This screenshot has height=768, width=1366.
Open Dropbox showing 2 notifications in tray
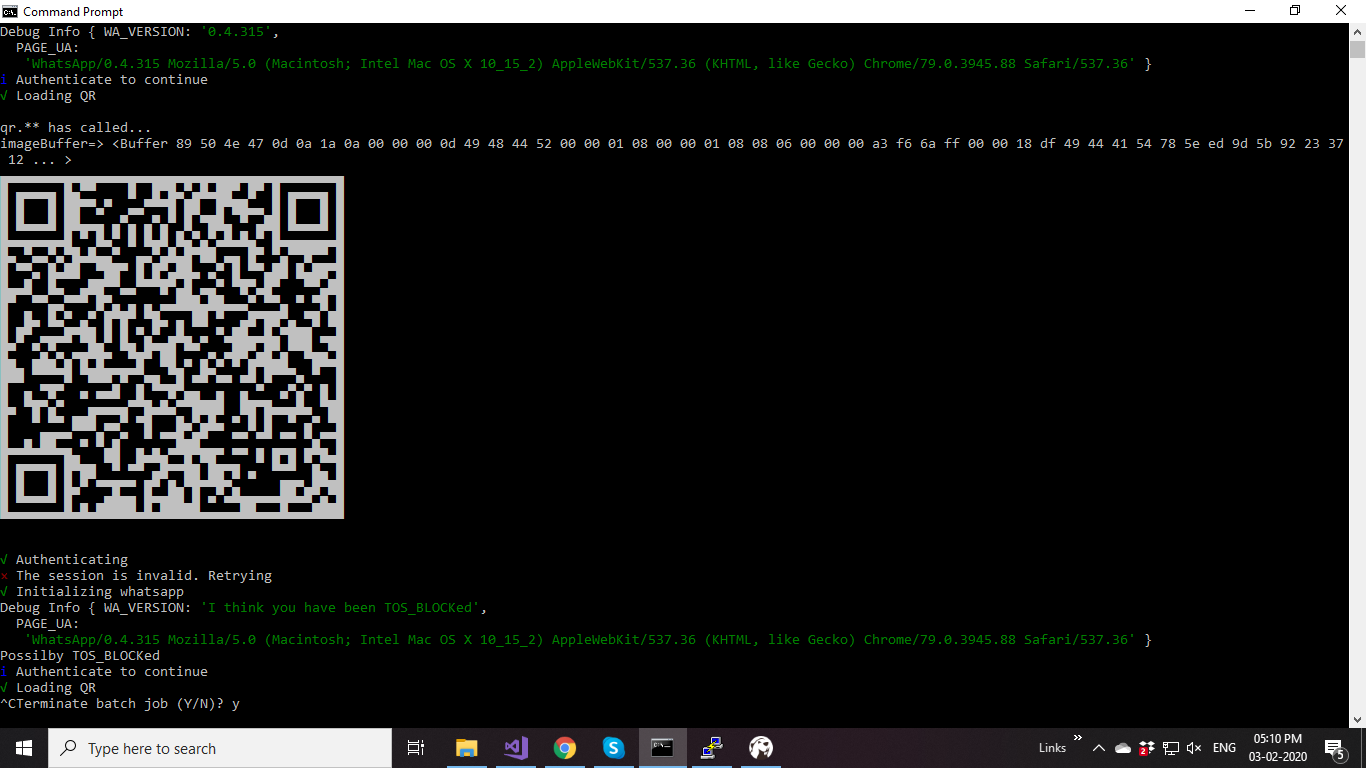tap(1145, 747)
